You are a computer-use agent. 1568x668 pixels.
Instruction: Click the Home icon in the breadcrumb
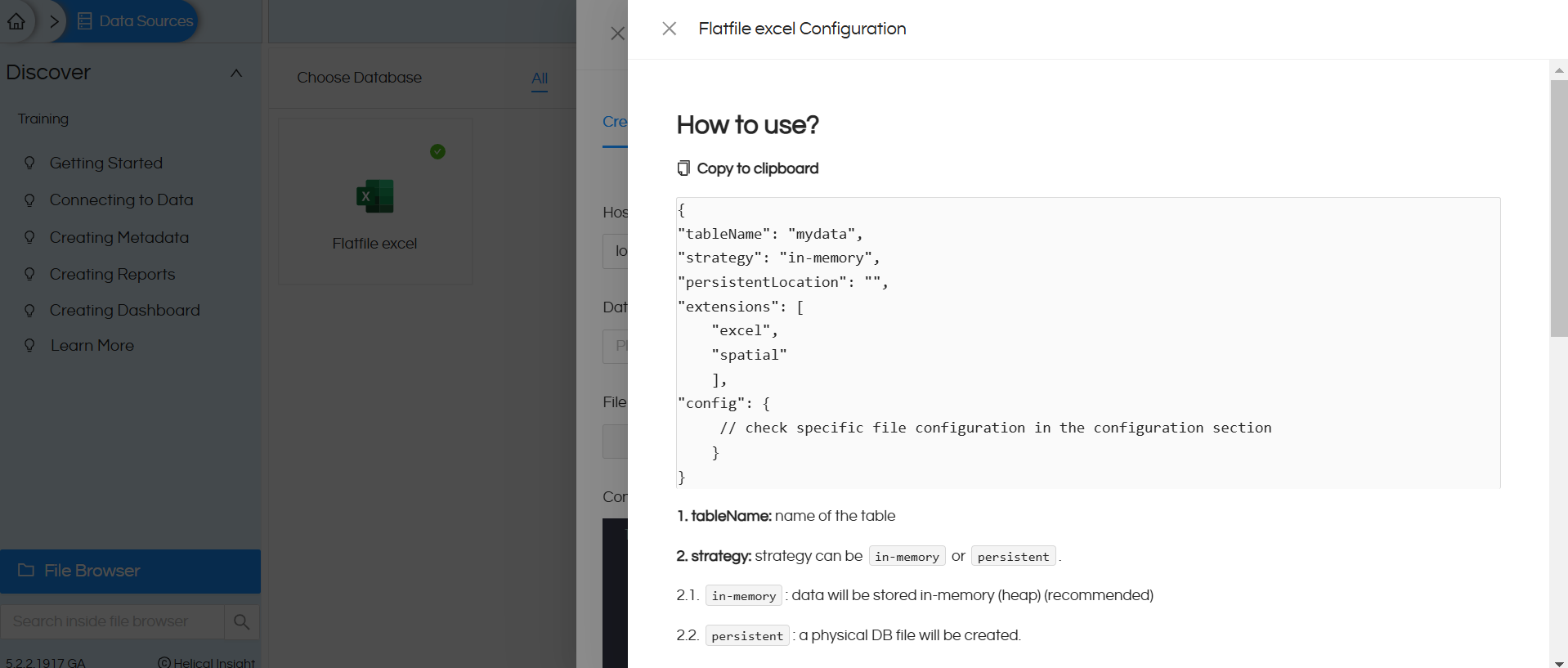click(16, 21)
